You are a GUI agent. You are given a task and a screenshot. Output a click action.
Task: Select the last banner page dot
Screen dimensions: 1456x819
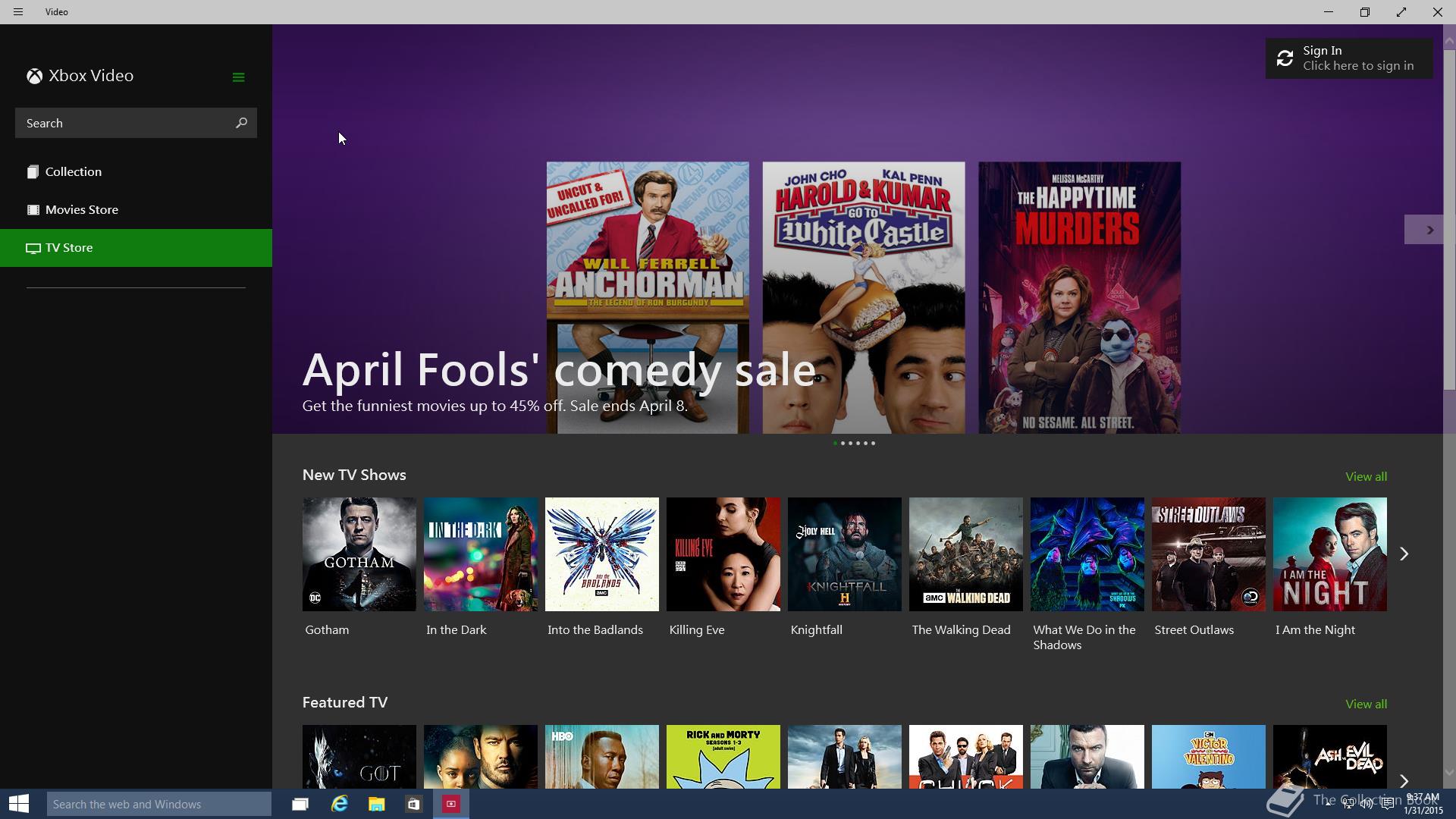point(873,444)
